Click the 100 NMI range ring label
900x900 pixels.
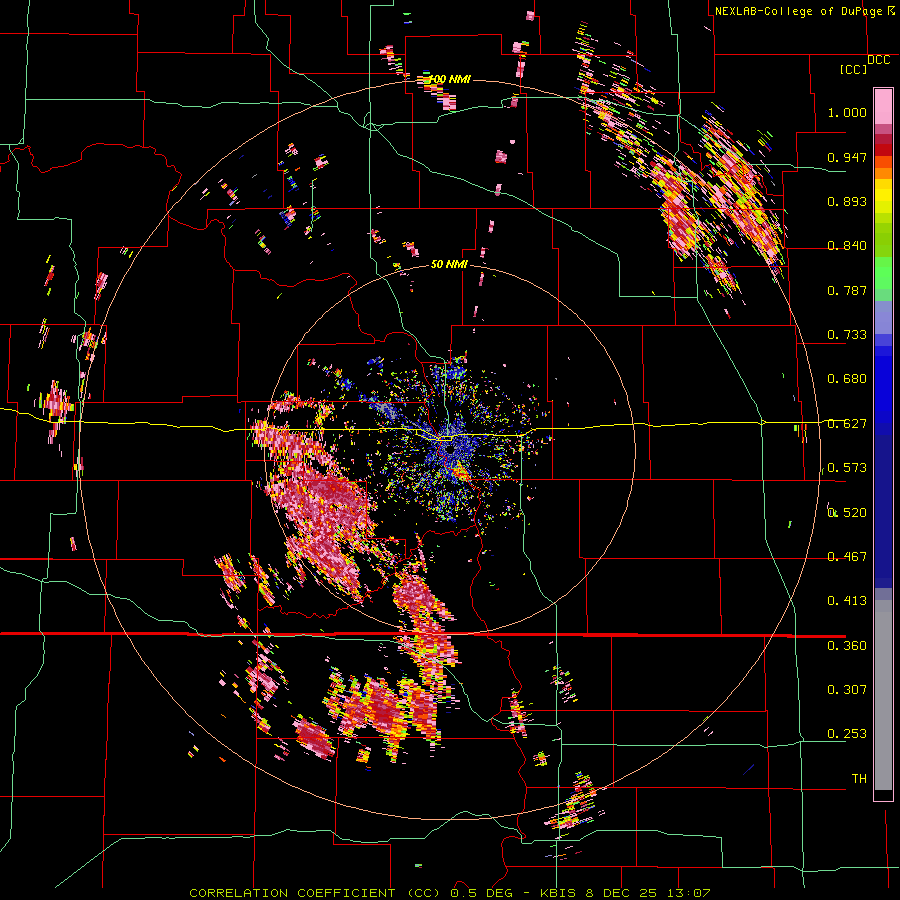[448, 79]
